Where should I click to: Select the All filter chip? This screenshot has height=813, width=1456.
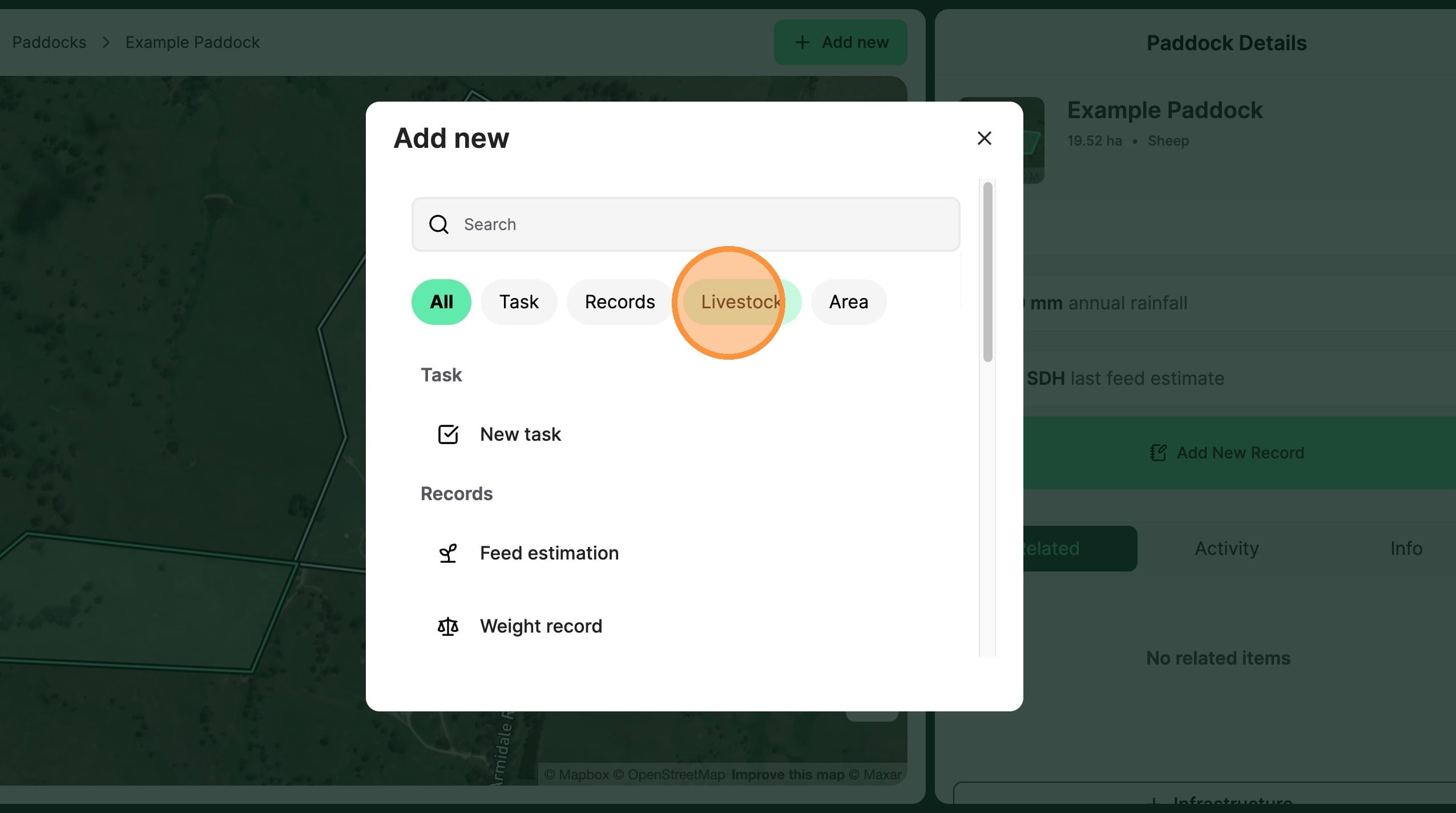pos(441,302)
